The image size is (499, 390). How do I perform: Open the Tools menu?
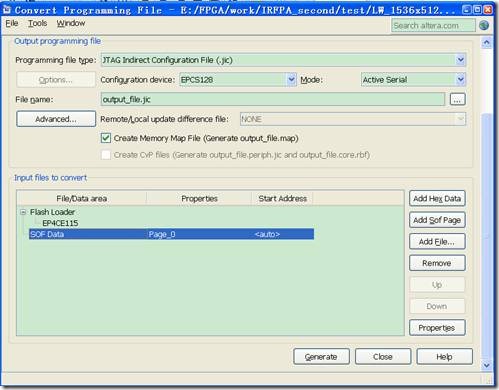pos(37,23)
